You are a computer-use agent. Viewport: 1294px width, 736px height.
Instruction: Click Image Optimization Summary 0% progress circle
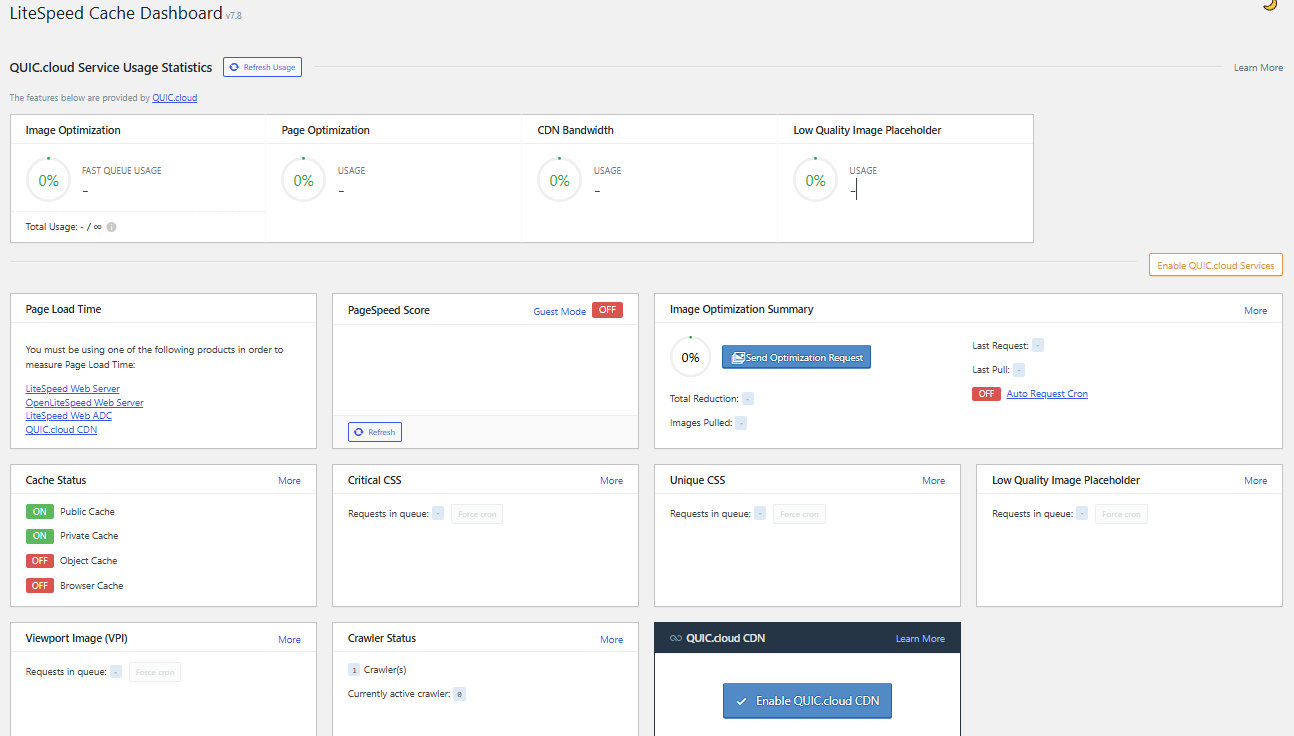690,357
